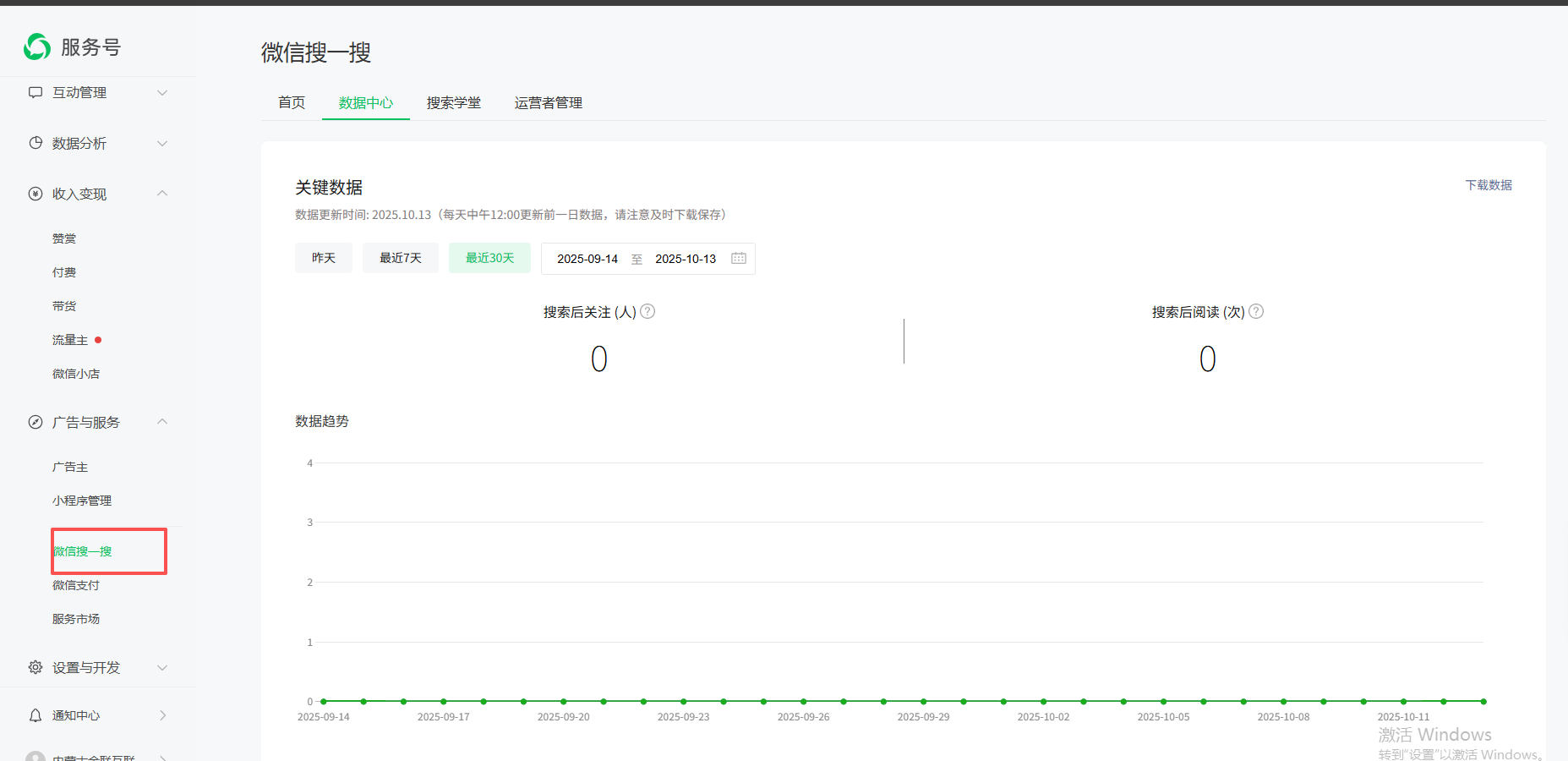Click the help icon beside 搜索后阅读 (次)

pyautogui.click(x=1256, y=311)
